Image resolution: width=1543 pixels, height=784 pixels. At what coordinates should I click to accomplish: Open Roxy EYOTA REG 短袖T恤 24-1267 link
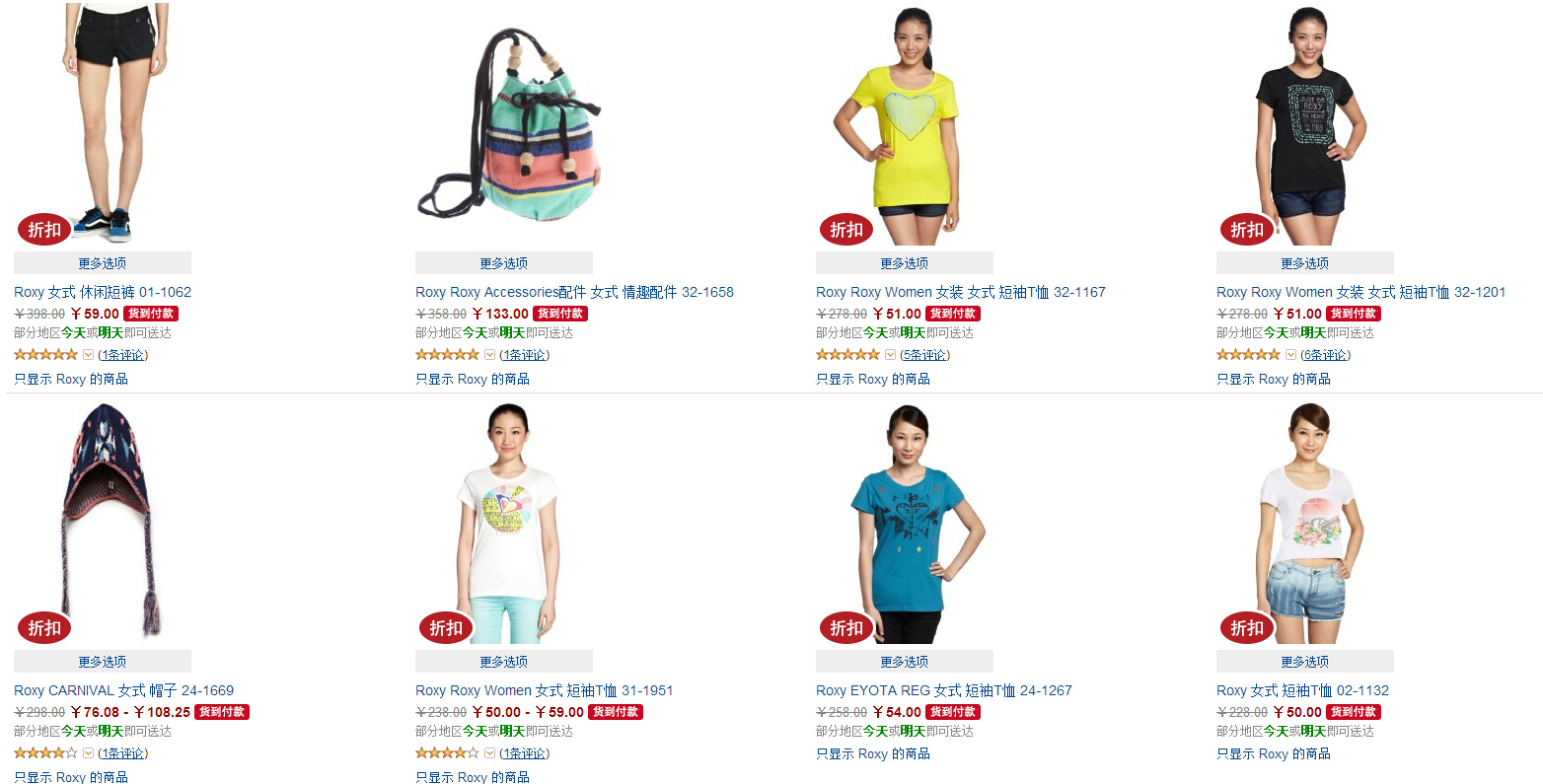[x=943, y=690]
